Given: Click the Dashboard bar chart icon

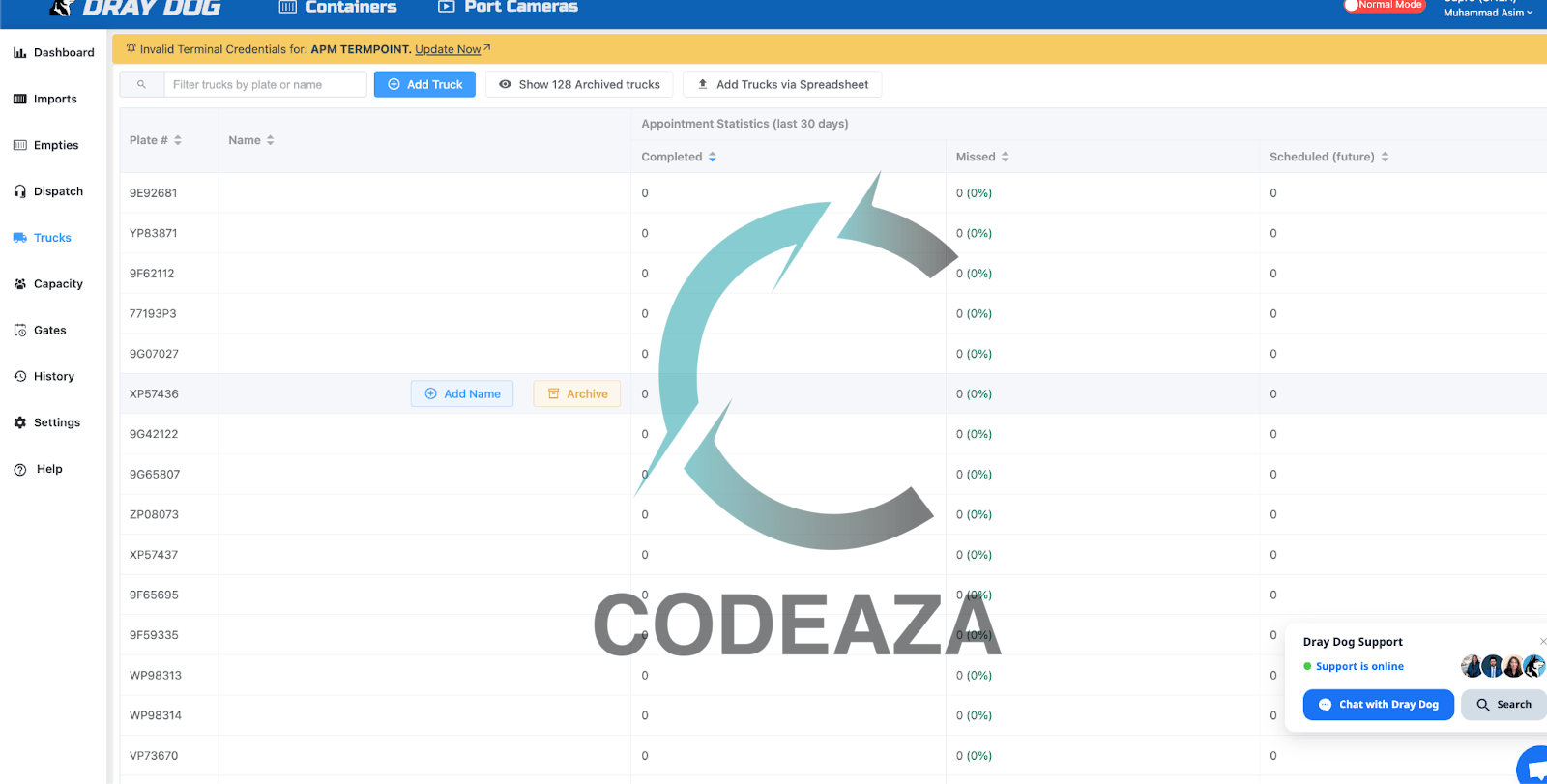Looking at the screenshot, I should point(20,52).
